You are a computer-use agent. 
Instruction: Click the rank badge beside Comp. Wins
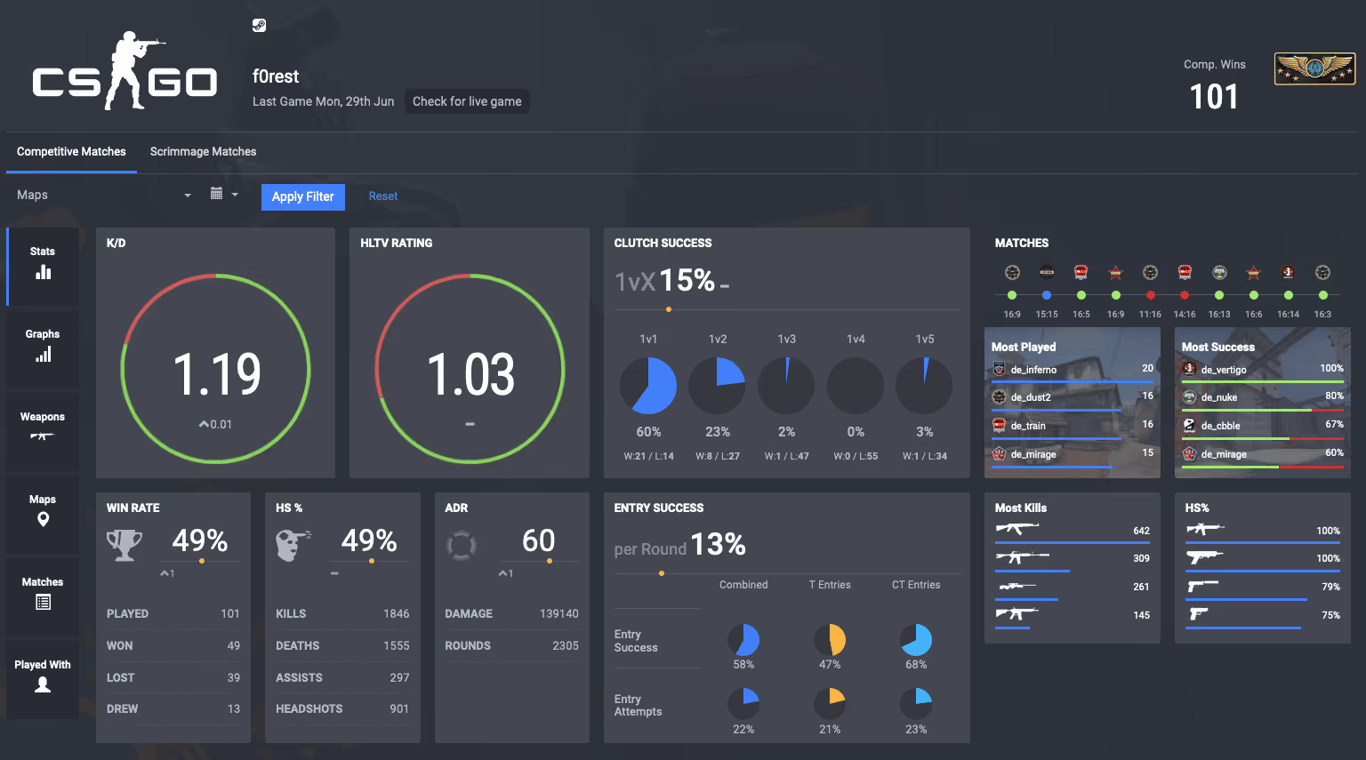1314,69
